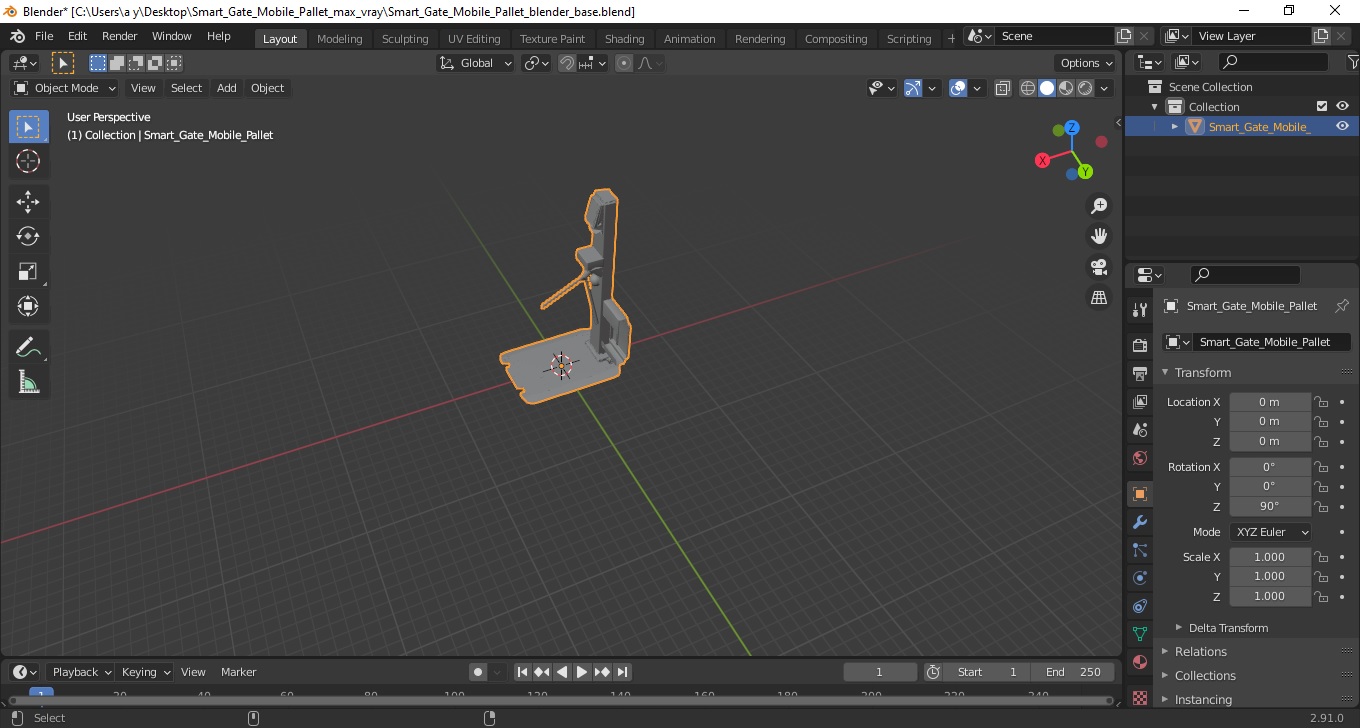Open the Modifier properties wrench tab
The height and width of the screenshot is (728, 1360).
point(1139,522)
